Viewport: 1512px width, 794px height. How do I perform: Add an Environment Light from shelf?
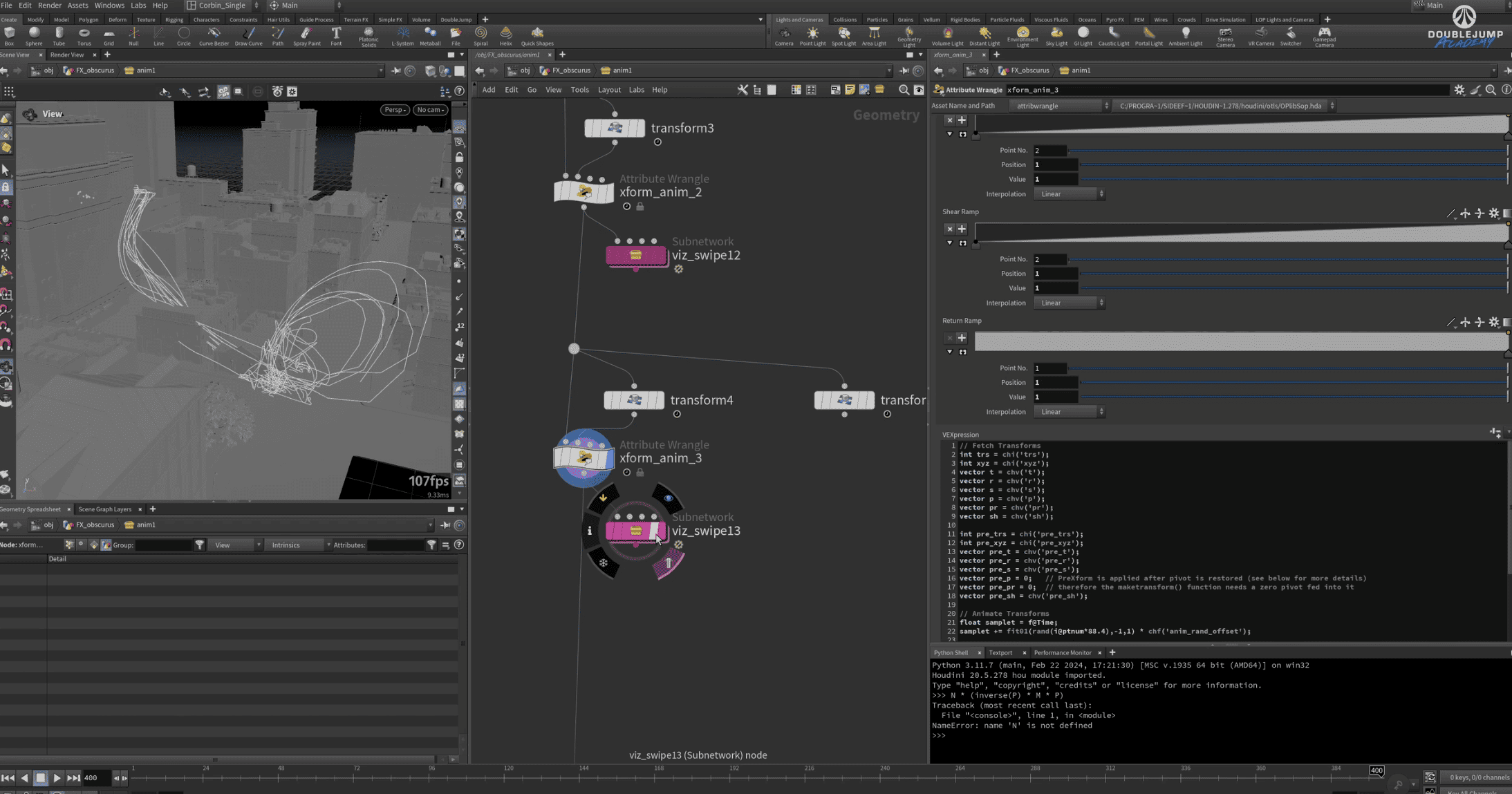tap(1023, 37)
